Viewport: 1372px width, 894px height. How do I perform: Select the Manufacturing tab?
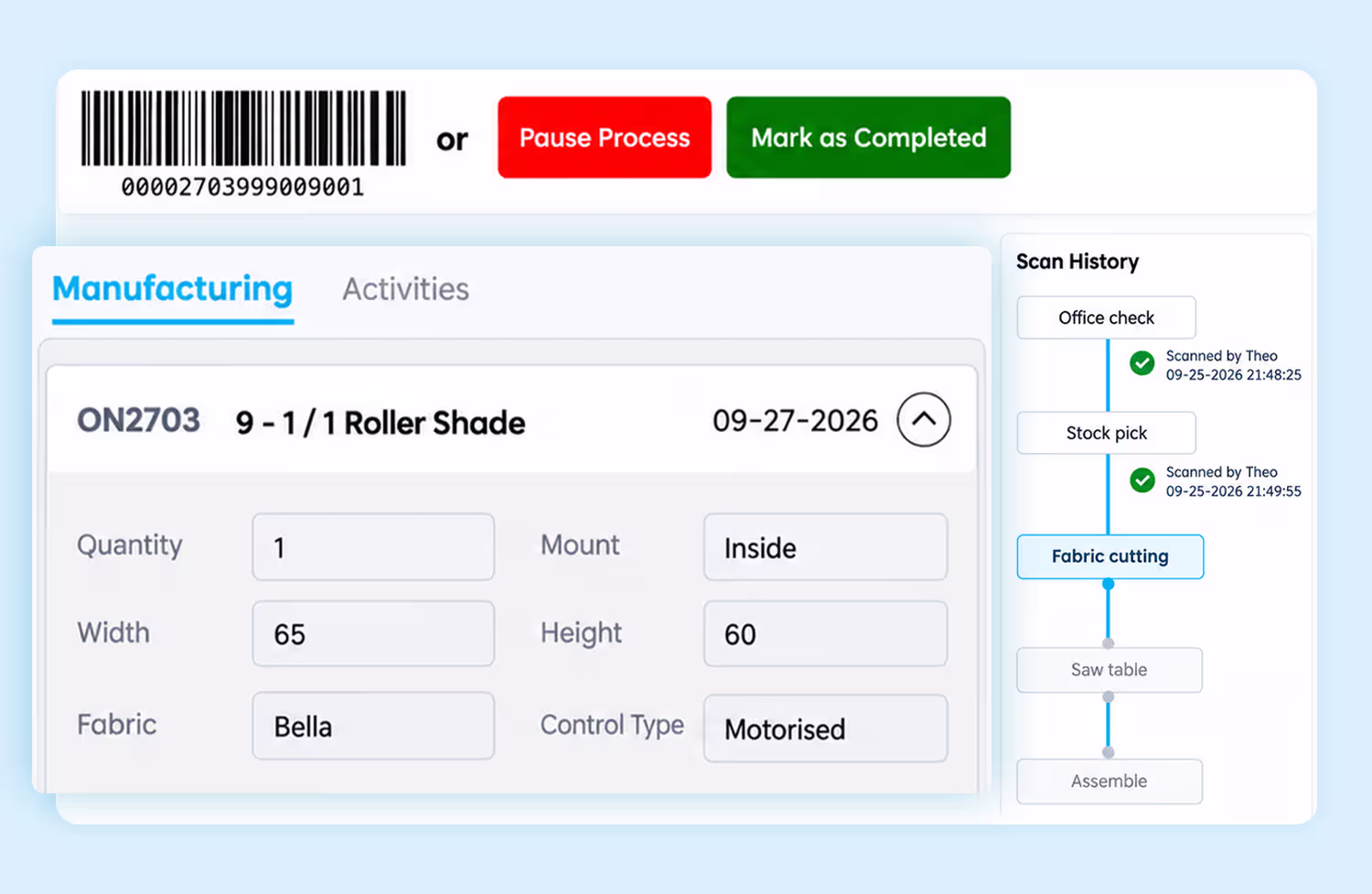(x=173, y=289)
